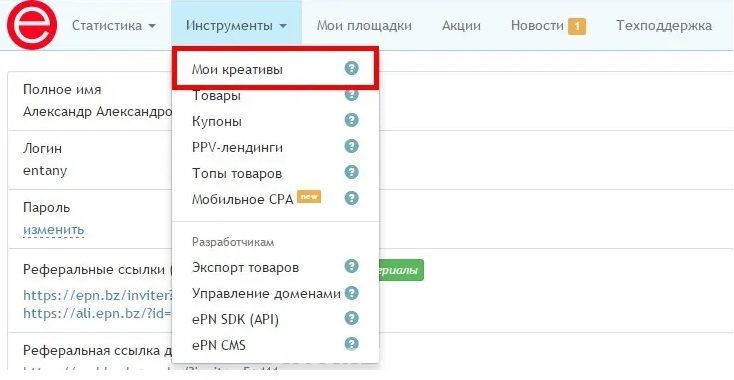The width and height of the screenshot is (734, 380).
Task: Click the green материалы button
Action: (x=400, y=270)
